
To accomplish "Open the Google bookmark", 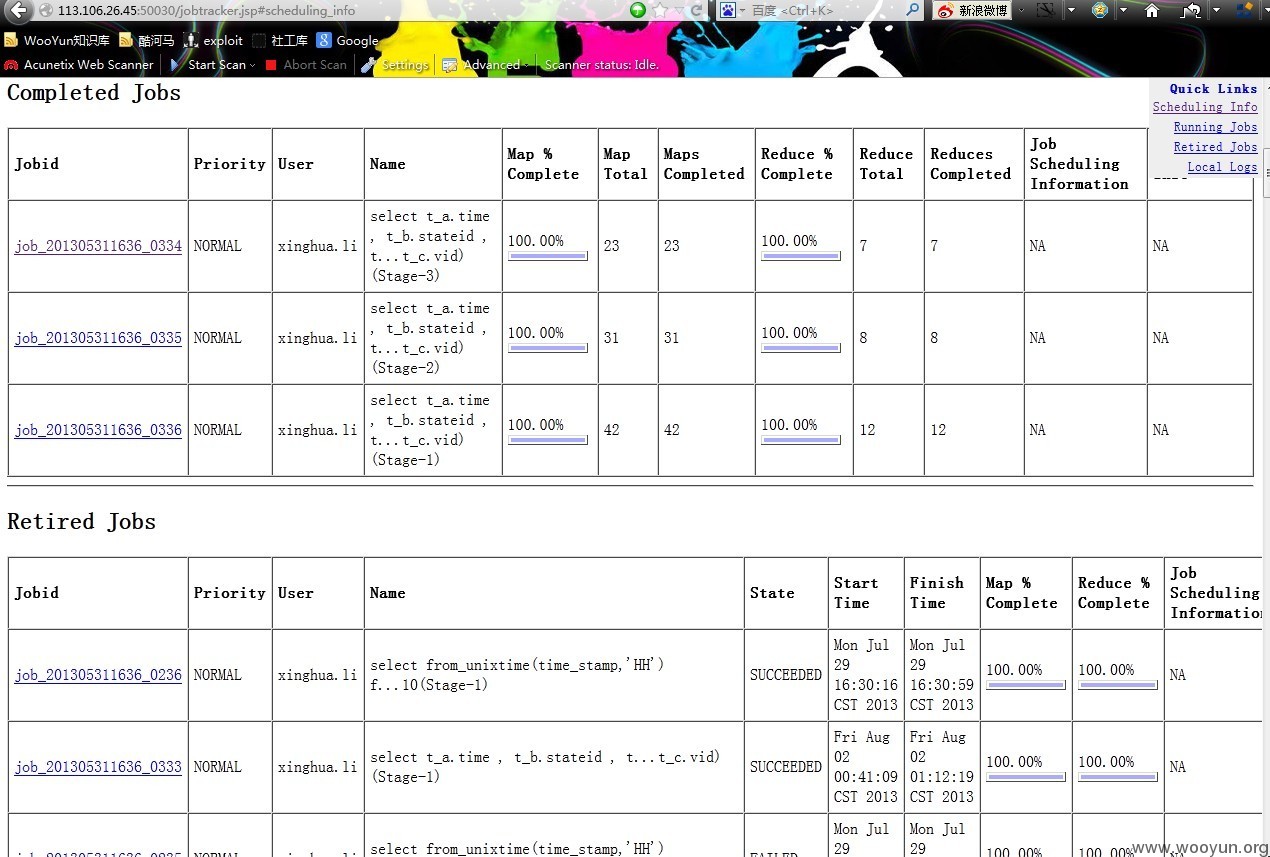I will coord(347,41).
